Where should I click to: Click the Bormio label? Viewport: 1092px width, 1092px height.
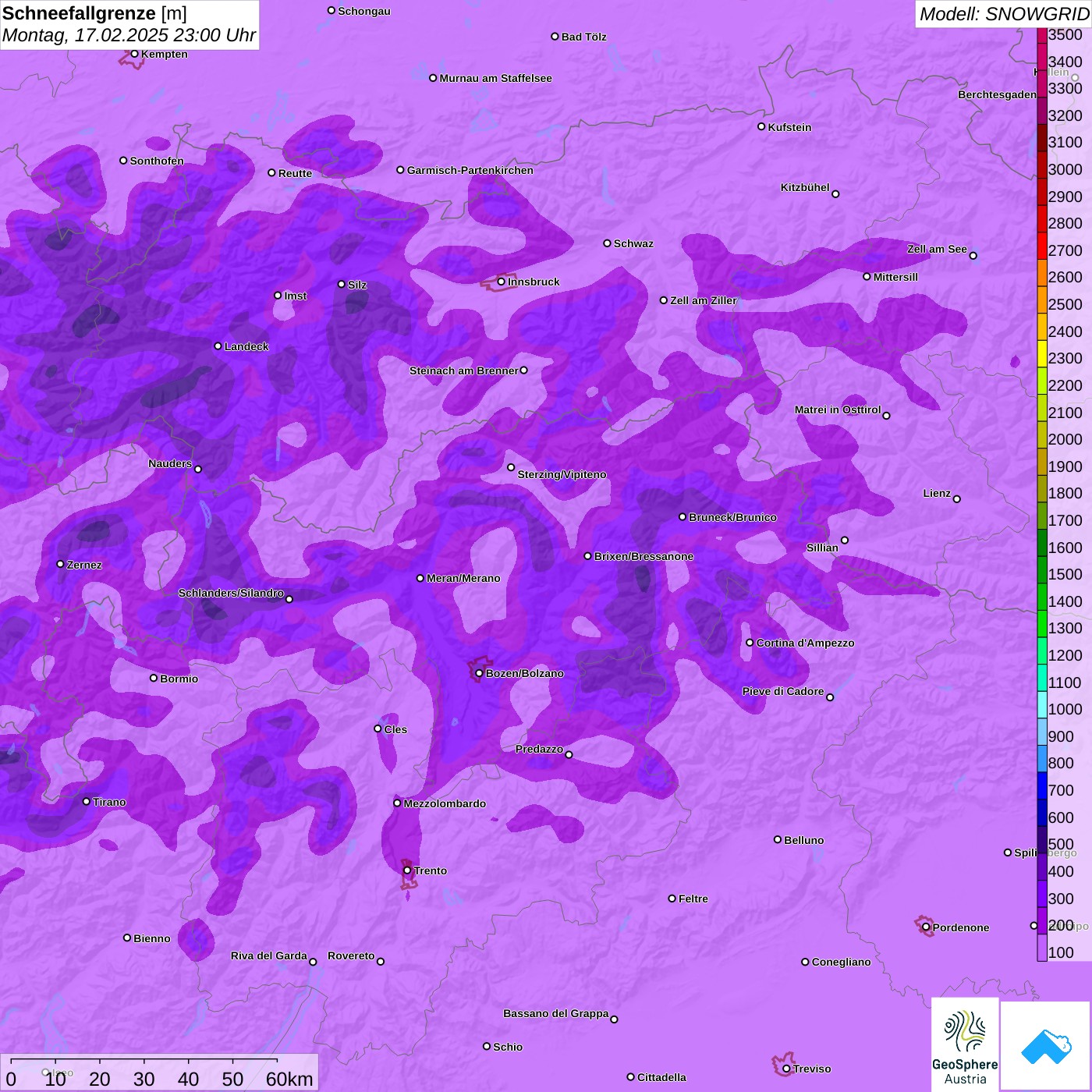point(179,679)
